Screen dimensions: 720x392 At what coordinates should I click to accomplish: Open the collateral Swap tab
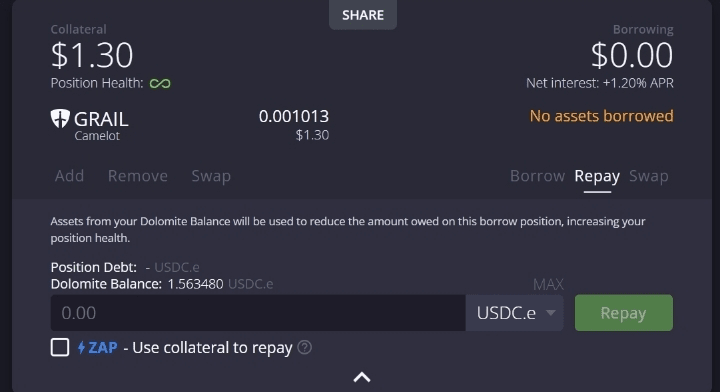click(x=211, y=176)
